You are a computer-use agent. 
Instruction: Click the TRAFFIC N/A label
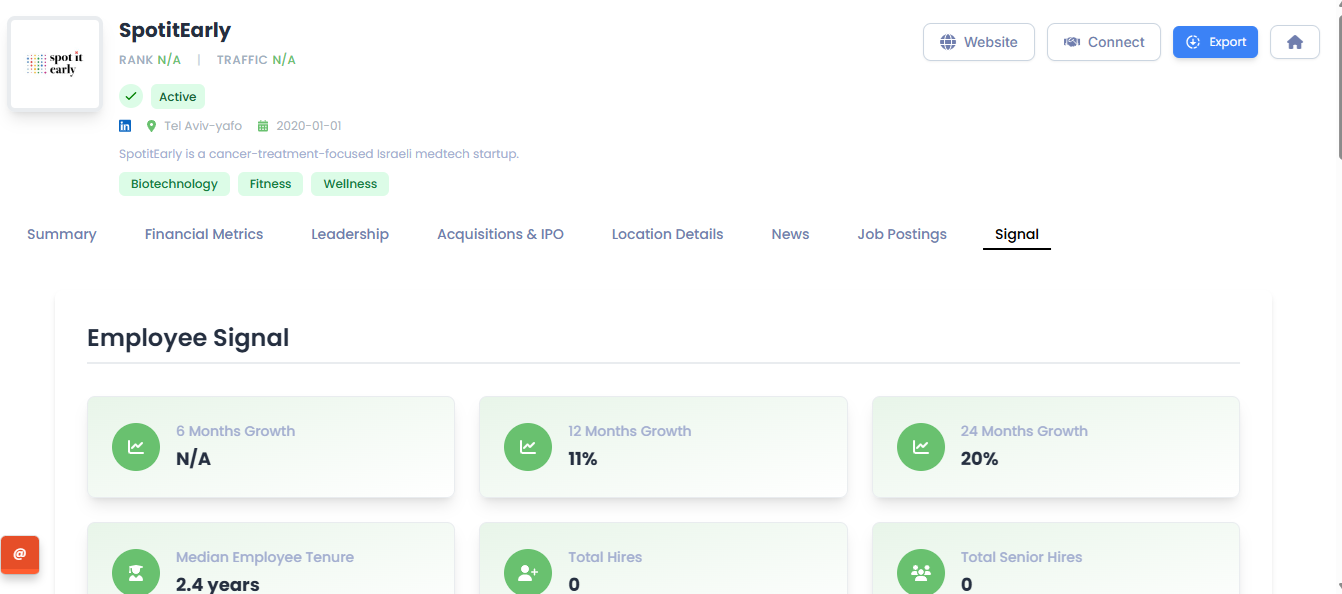coord(256,60)
